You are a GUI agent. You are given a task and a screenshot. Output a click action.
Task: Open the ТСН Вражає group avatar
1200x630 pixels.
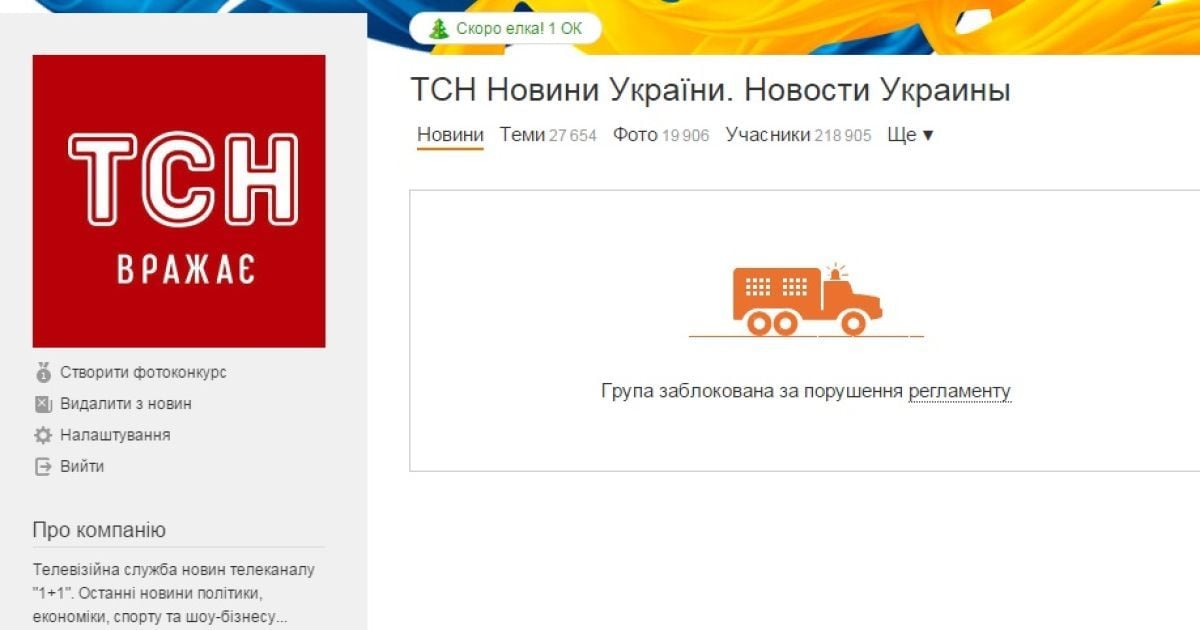click(x=179, y=201)
